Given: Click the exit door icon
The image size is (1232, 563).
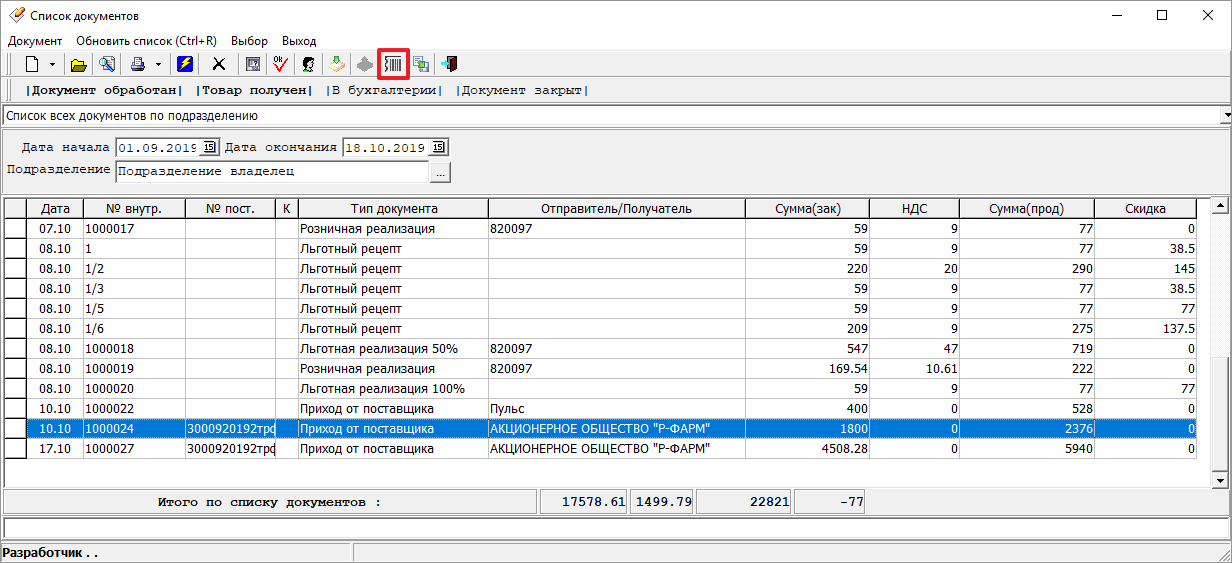Looking at the screenshot, I should (450, 64).
